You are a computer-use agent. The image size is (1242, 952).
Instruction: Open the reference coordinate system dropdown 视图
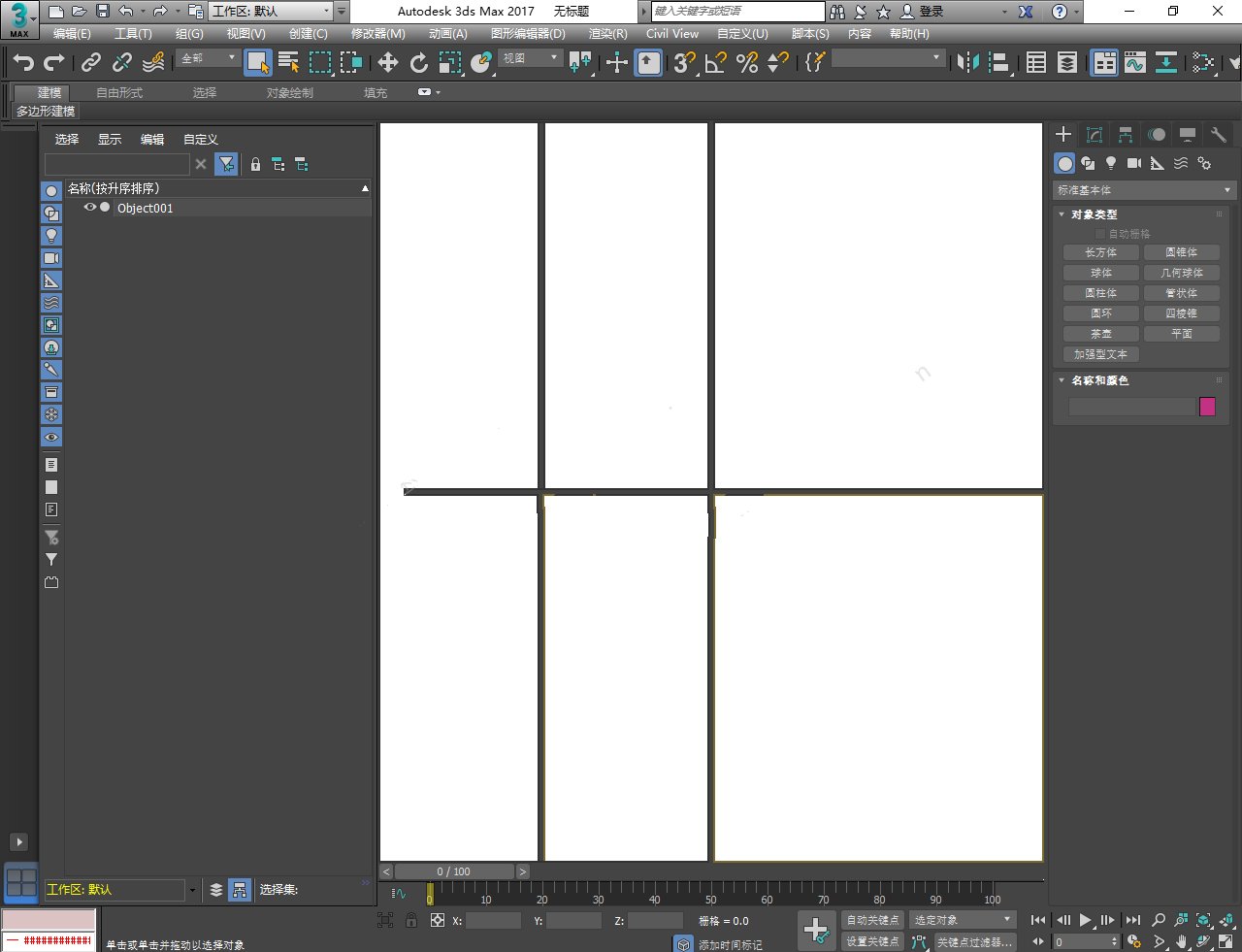pyautogui.click(x=530, y=59)
